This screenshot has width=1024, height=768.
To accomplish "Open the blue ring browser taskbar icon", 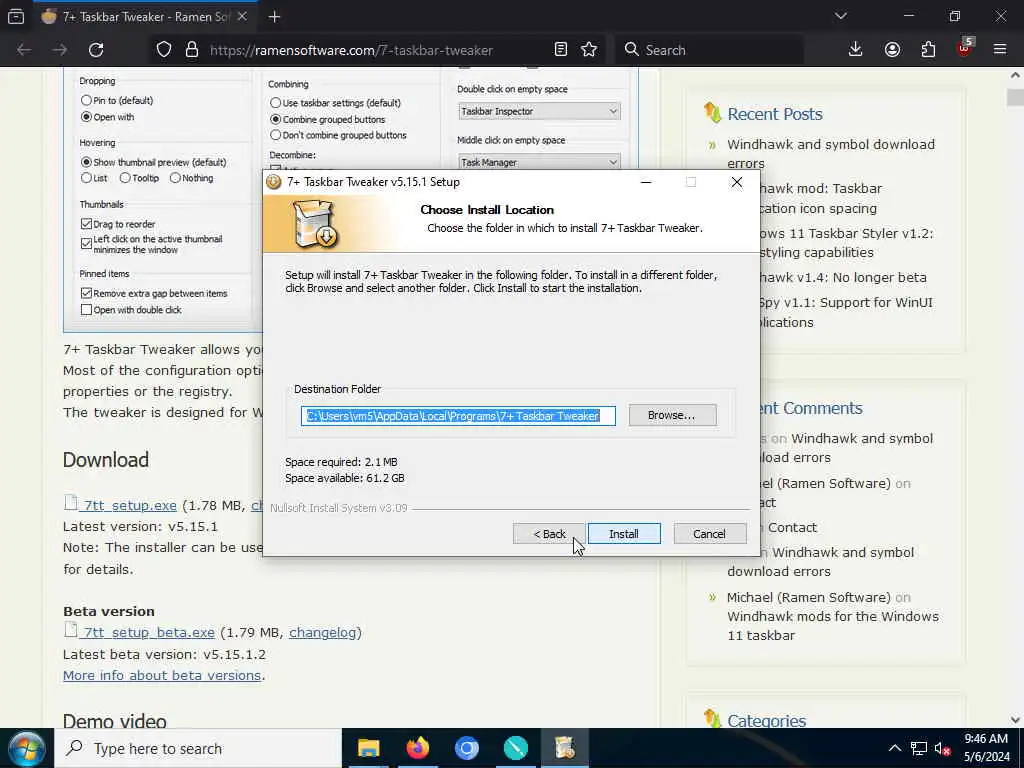I will pos(467,748).
